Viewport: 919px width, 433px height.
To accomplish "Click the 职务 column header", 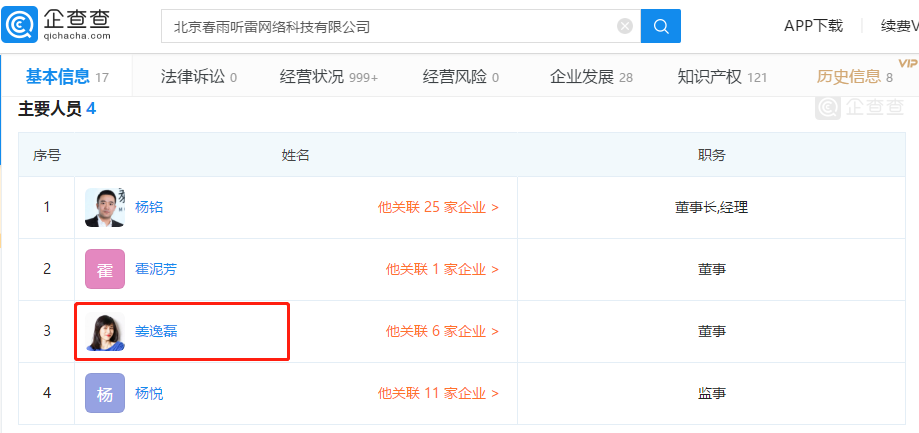I will pos(712,155).
